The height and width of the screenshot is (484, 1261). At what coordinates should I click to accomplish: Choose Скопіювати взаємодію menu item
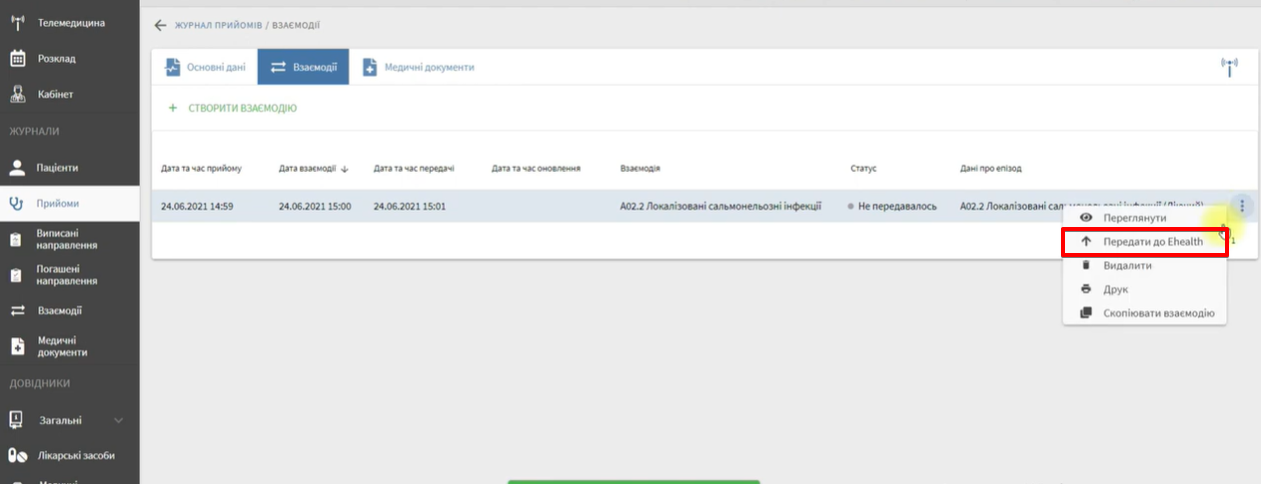(1158, 313)
